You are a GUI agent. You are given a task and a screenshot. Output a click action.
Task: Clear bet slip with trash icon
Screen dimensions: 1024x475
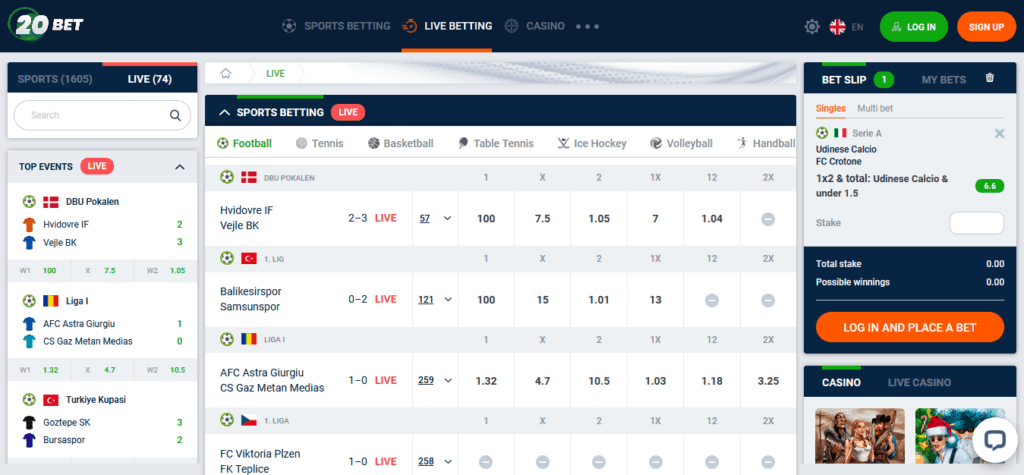tap(989, 78)
